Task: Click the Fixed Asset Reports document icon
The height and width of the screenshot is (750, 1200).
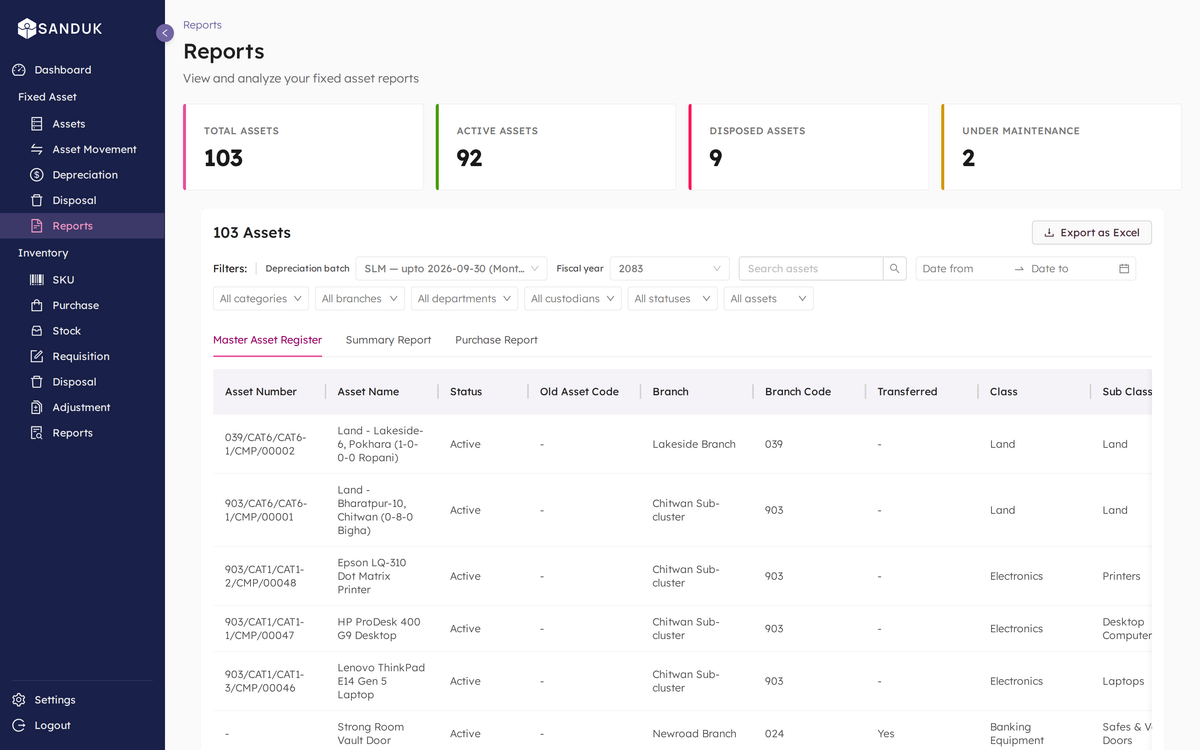Action: click(37, 226)
